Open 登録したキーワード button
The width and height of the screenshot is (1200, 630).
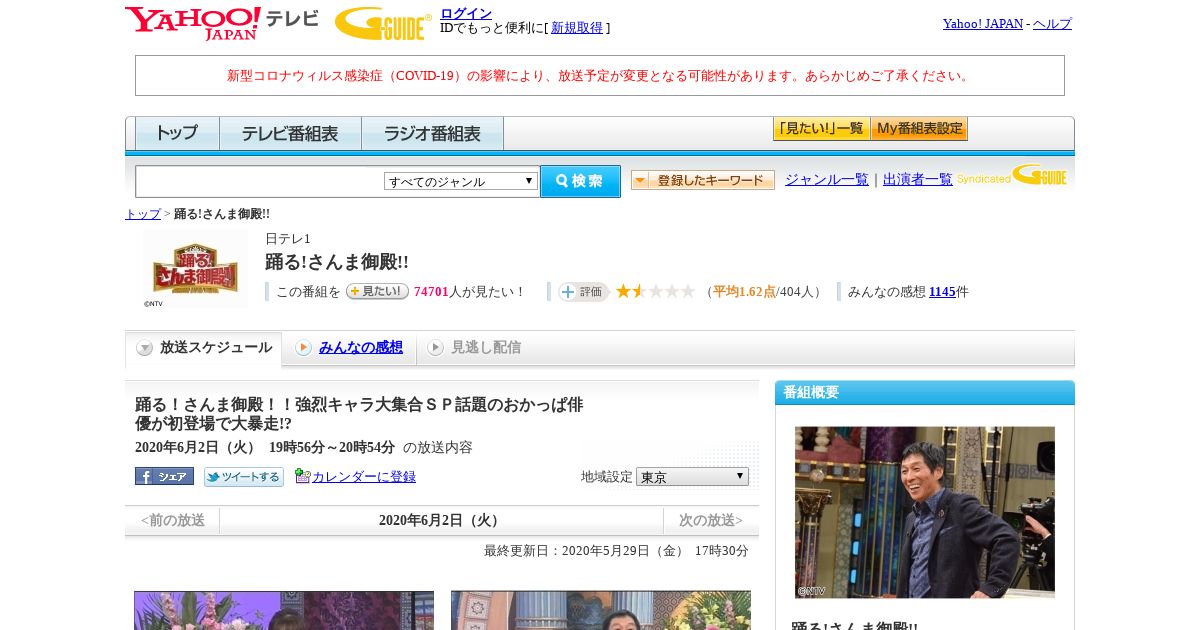(x=702, y=180)
